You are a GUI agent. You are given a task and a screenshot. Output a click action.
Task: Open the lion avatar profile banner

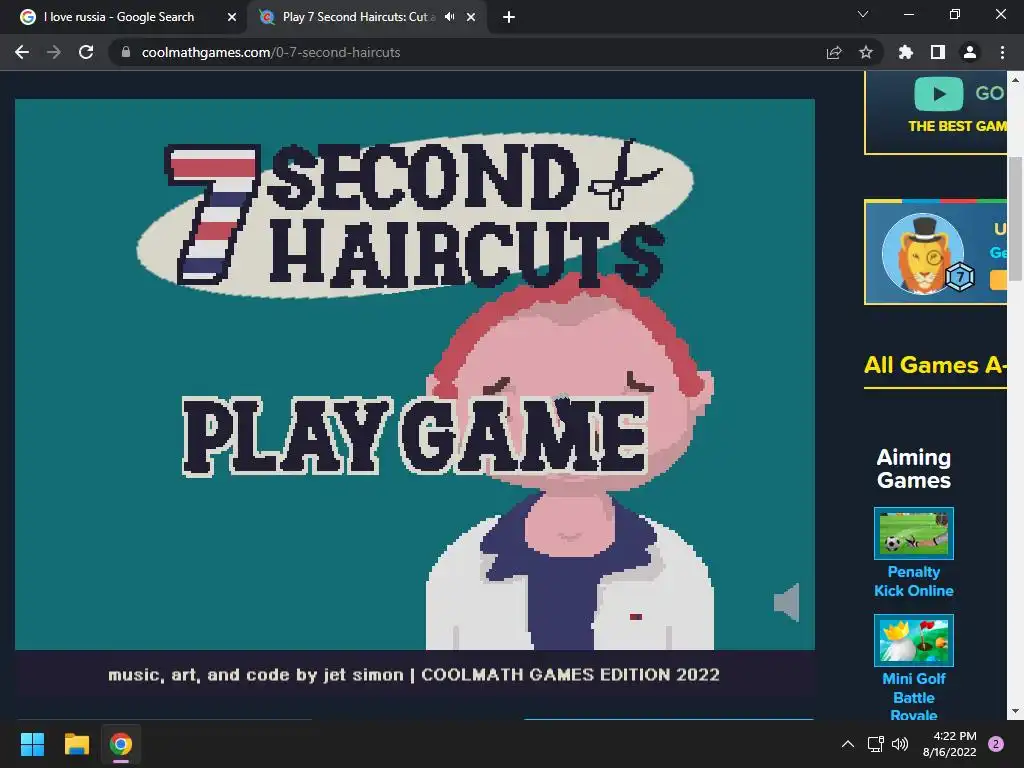pos(935,252)
